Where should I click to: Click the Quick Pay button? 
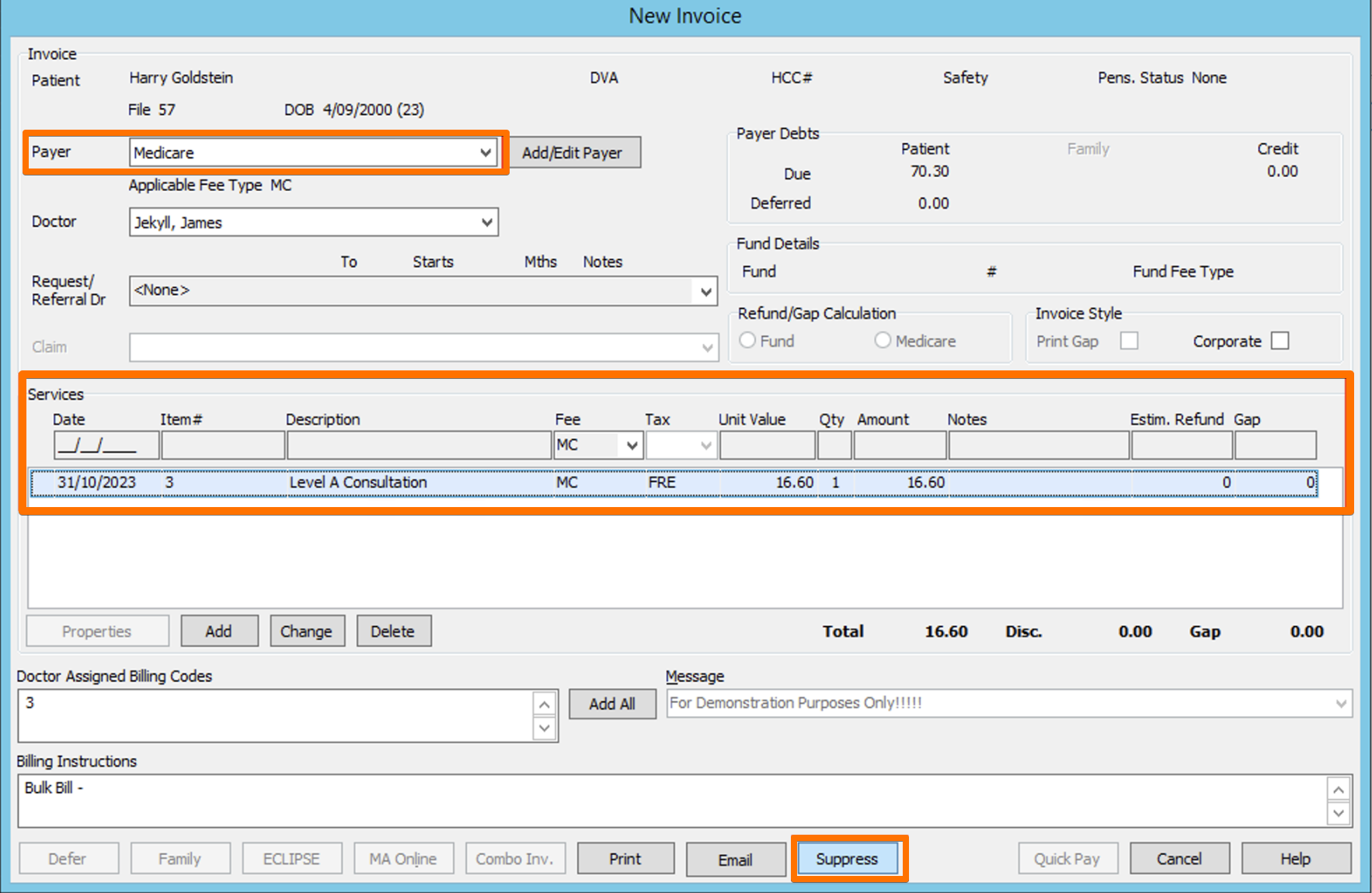click(1067, 859)
